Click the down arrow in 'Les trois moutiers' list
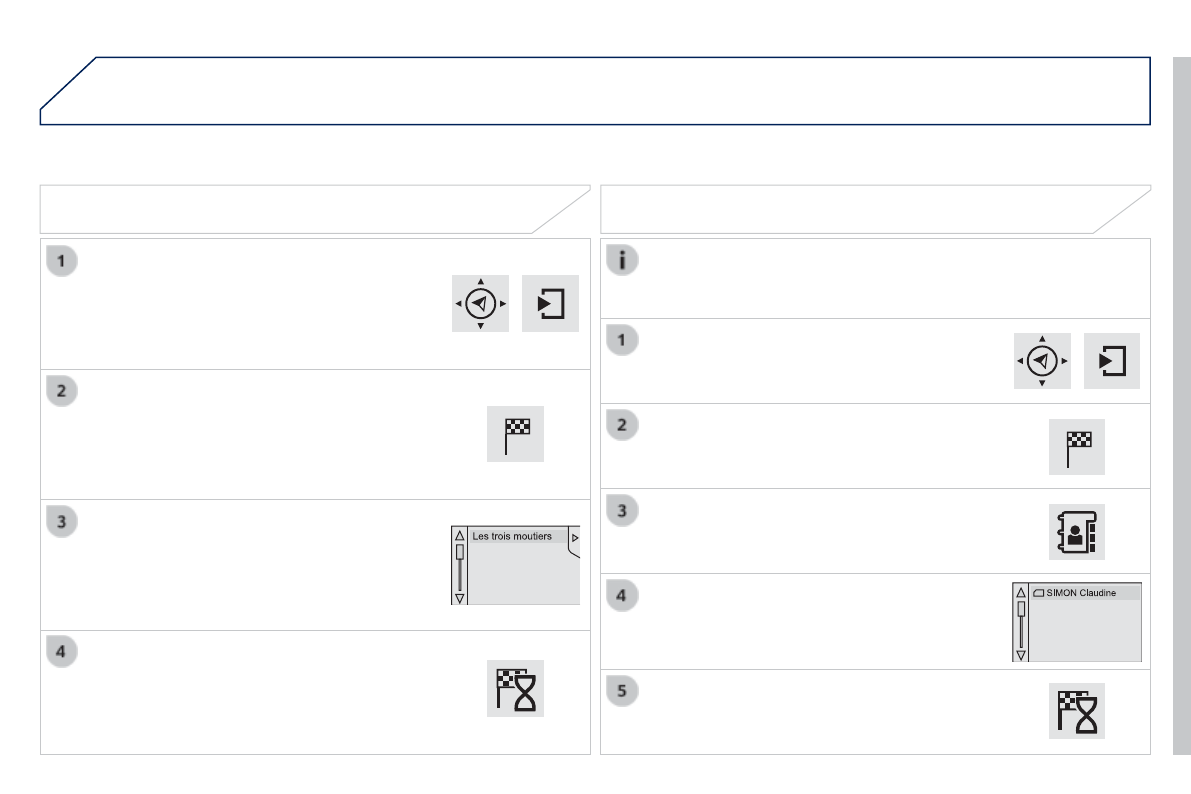The width and height of the screenshot is (1191, 794). [459, 597]
